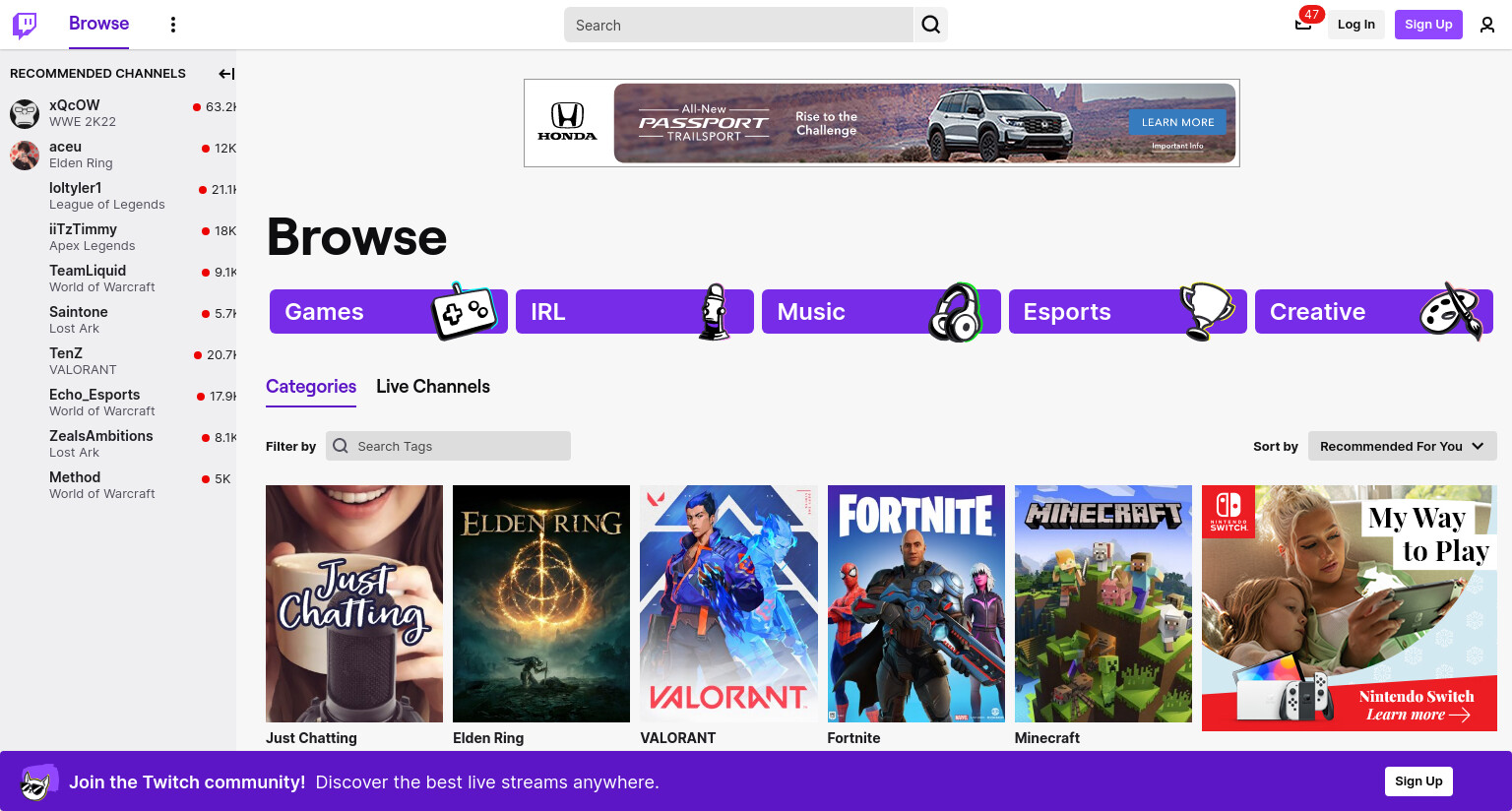Click the Nintendo Switch My Way to Play ad

(x=1350, y=608)
